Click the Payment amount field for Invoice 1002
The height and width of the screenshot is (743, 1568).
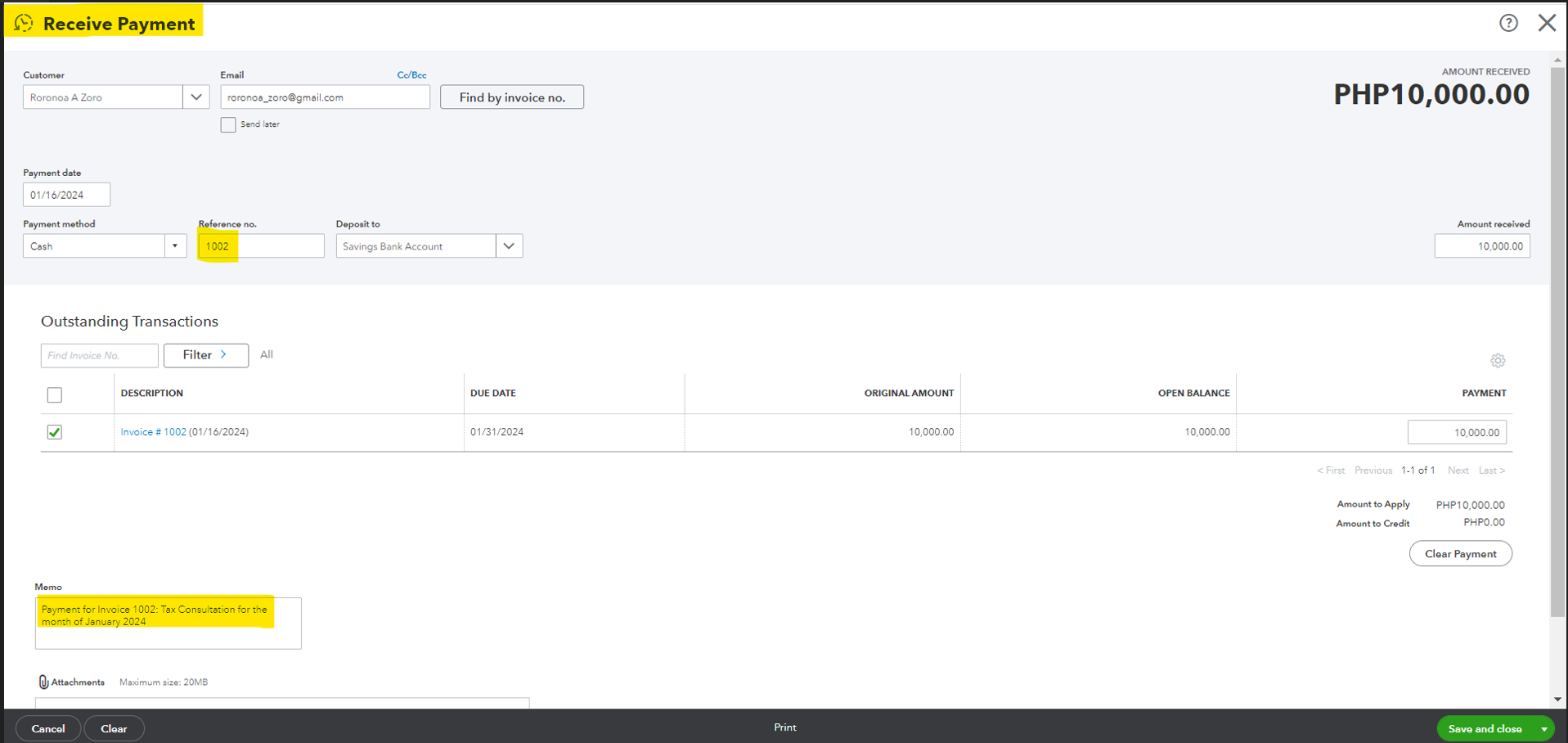(x=1457, y=432)
